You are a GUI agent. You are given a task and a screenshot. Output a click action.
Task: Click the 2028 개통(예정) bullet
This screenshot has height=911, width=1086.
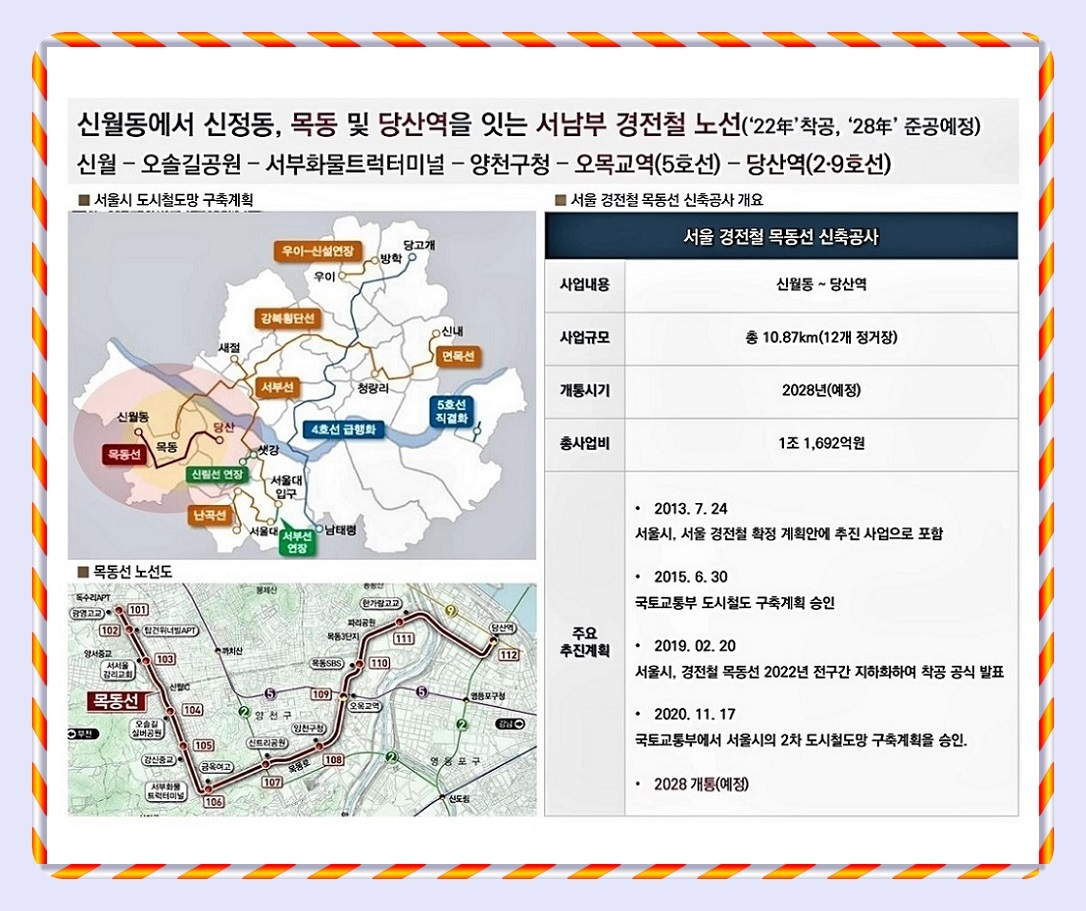701,784
